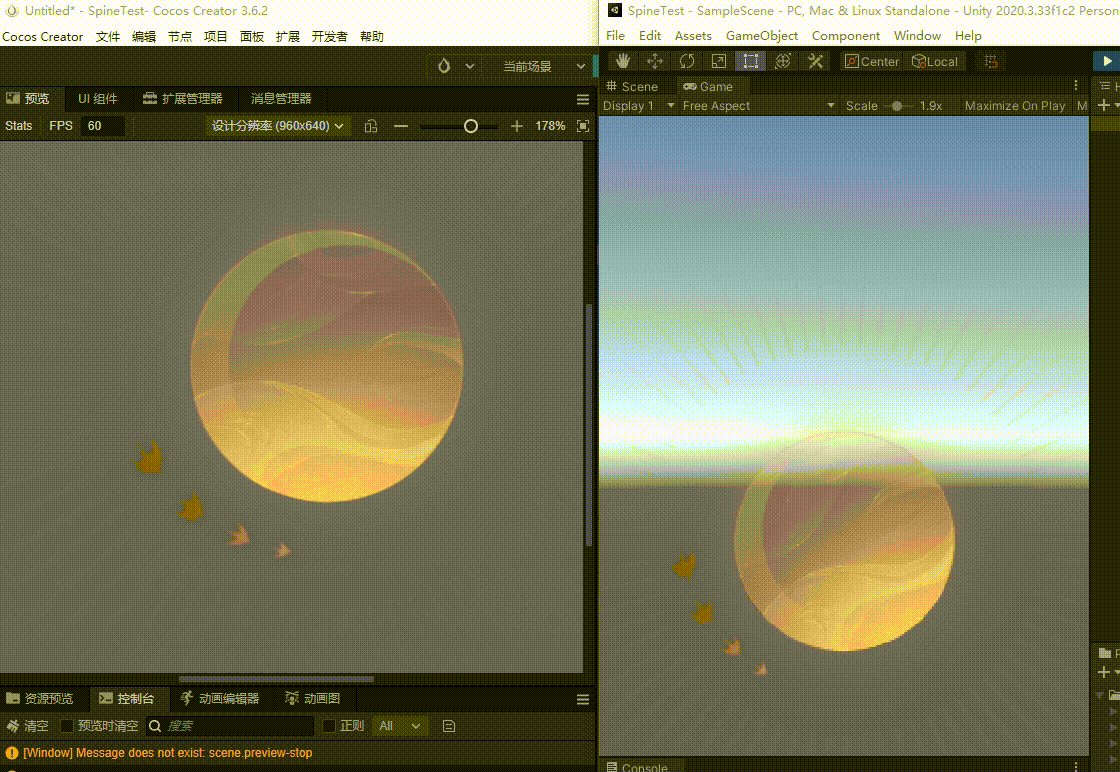Open Unity GameObject menu
This screenshot has height=772, width=1120.
point(761,36)
